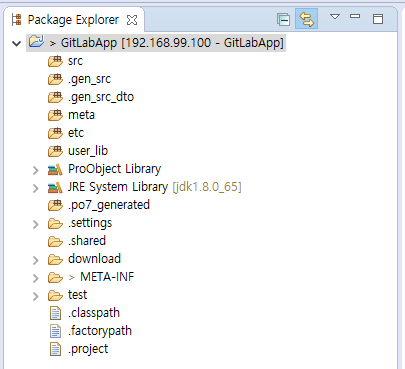Click the JRE System Library books icon
Viewport: 405px width, 369px height.
click(x=55, y=188)
